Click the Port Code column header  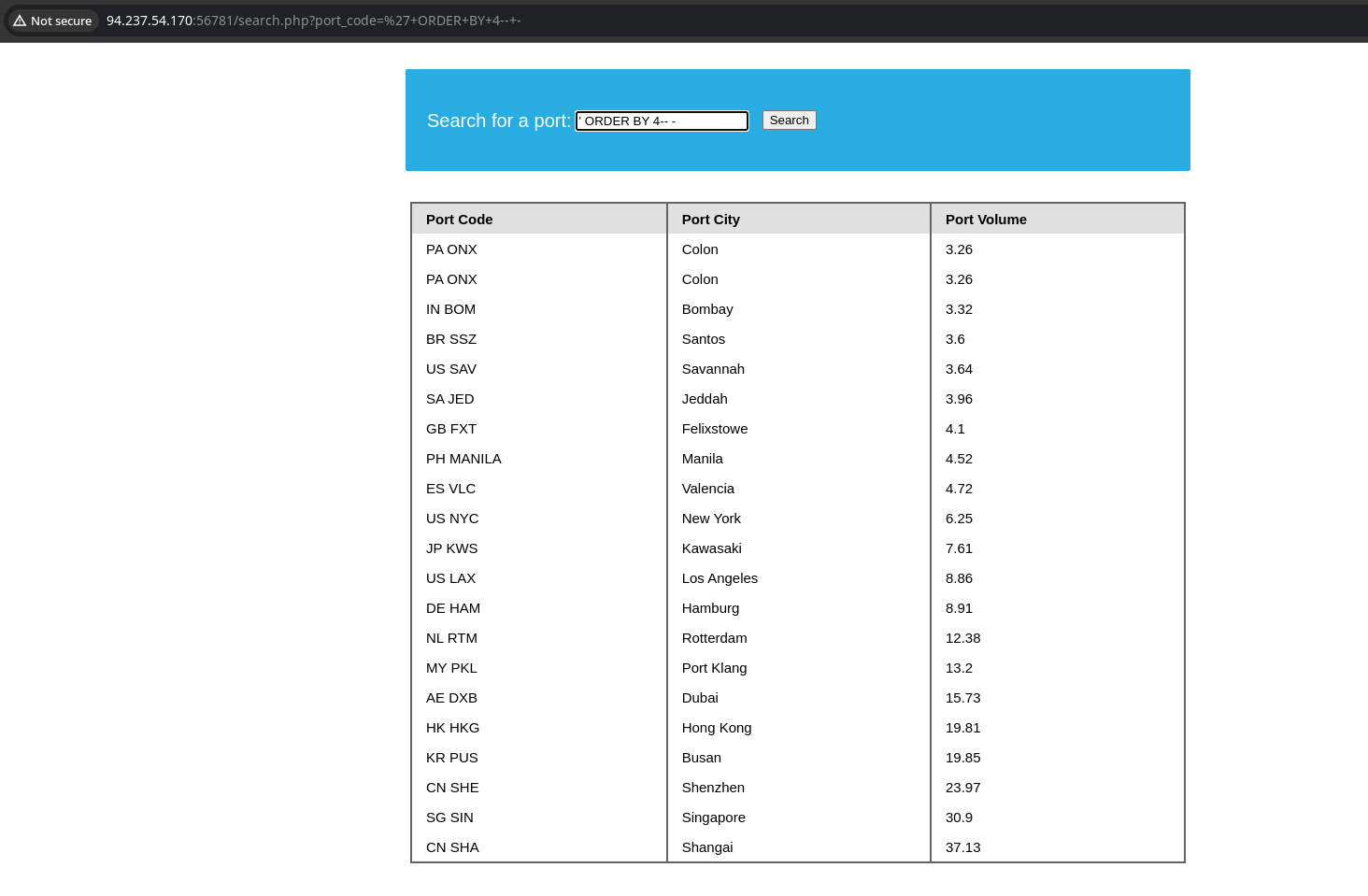pos(459,220)
